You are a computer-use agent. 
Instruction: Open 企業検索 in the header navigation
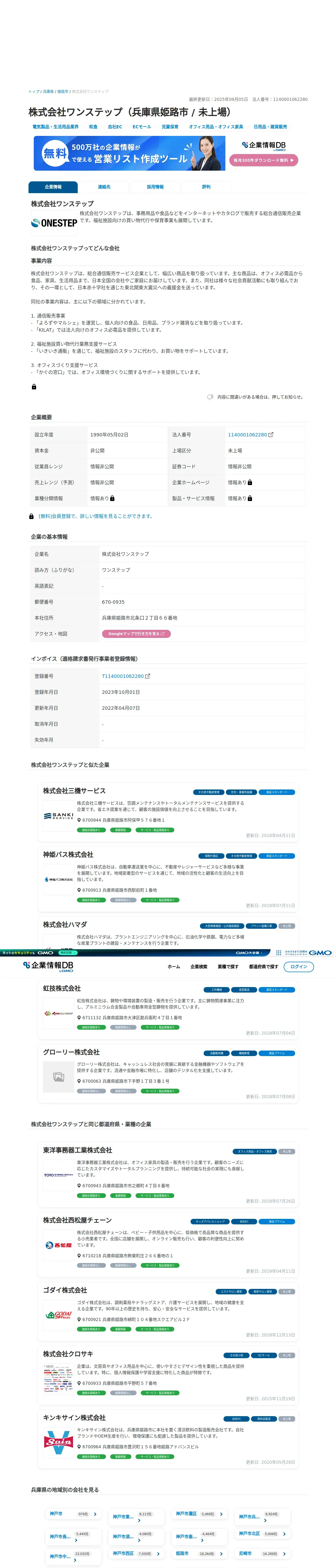[x=199, y=967]
